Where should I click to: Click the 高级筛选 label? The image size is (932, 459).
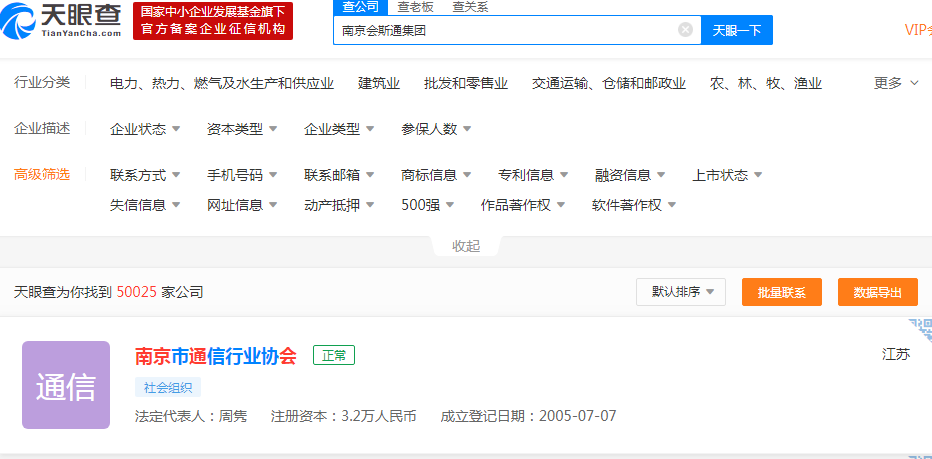click(42, 174)
